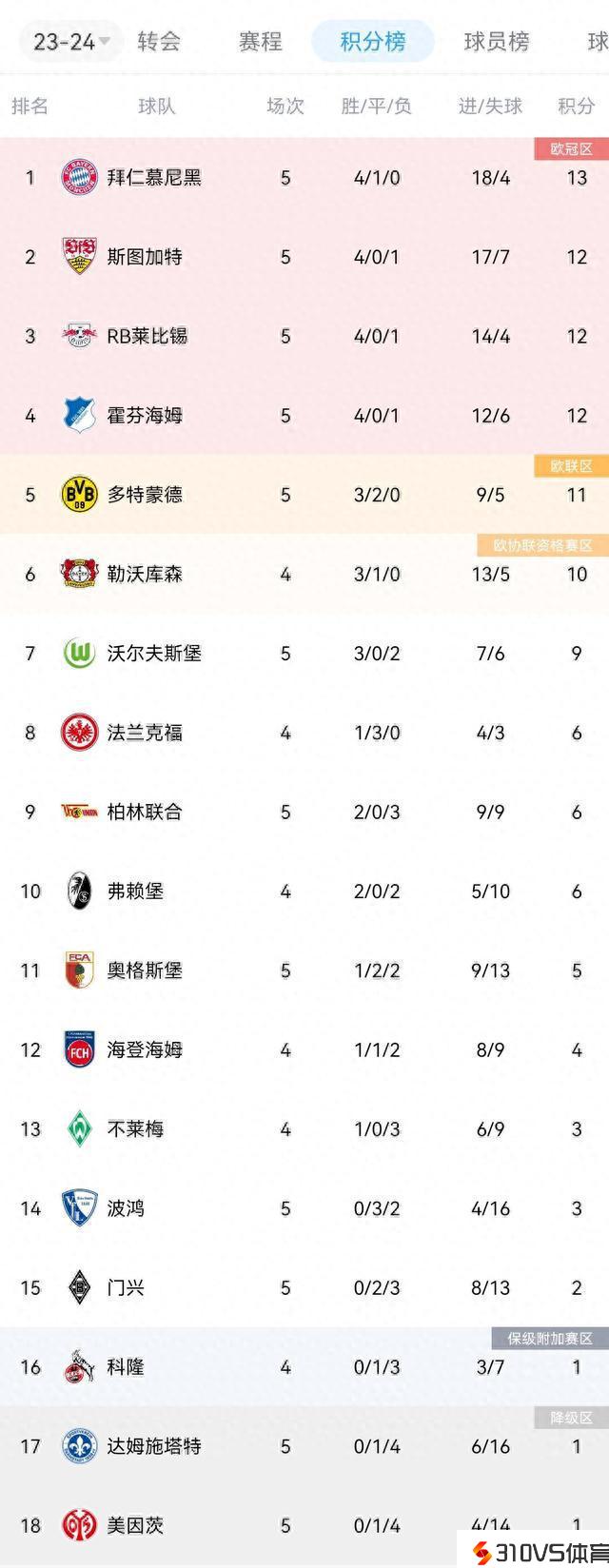Open the 球员榜 tab
The width and height of the screenshot is (609, 1568).
coord(496,42)
